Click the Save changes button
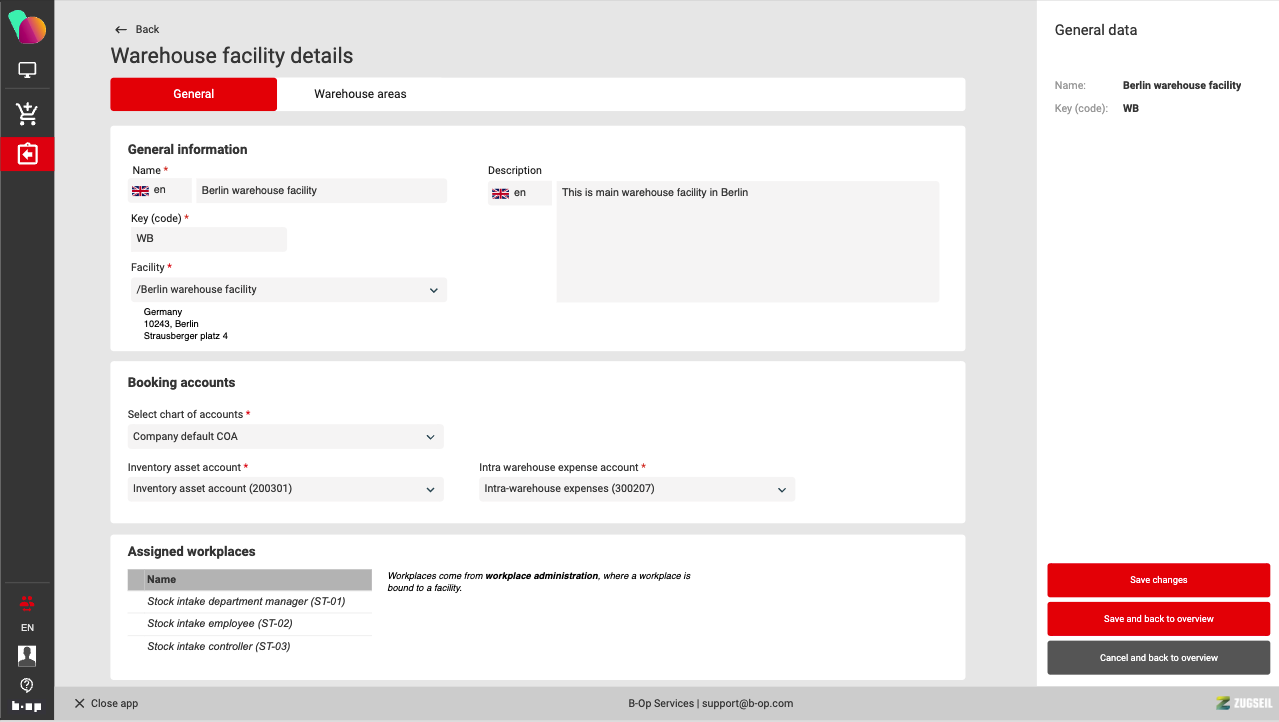 click(x=1158, y=580)
